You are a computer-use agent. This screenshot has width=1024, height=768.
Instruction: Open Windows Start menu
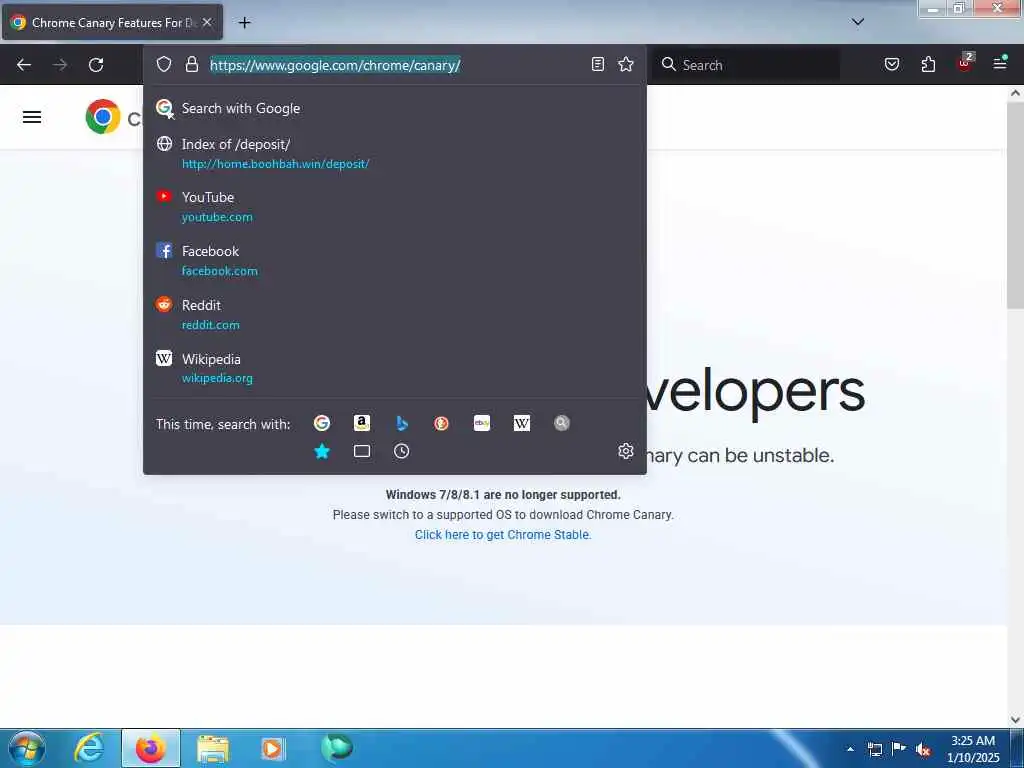(27, 748)
